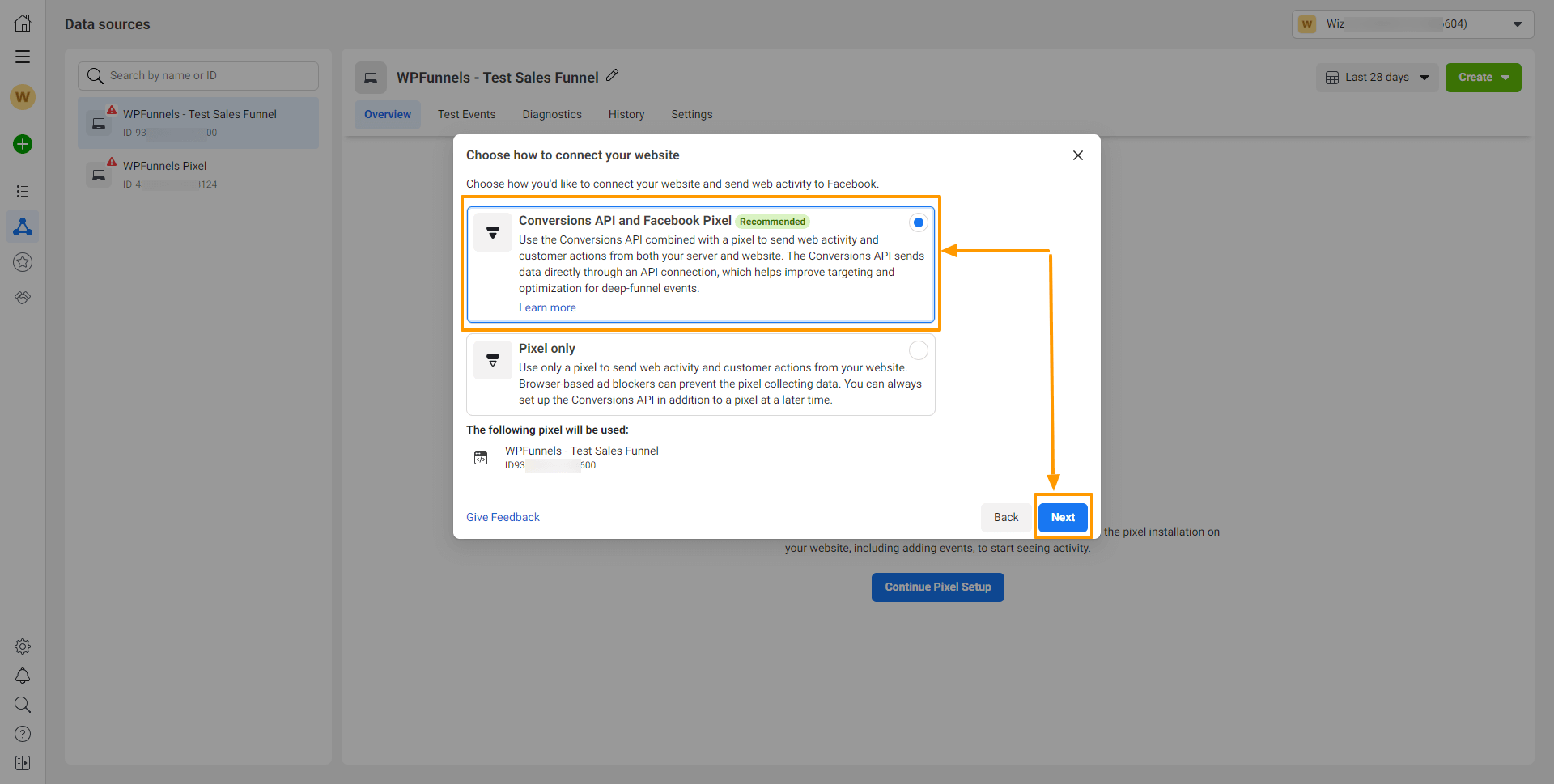
Task: Select WPFunnels - Test Sales Funnel data source
Action: point(198,123)
